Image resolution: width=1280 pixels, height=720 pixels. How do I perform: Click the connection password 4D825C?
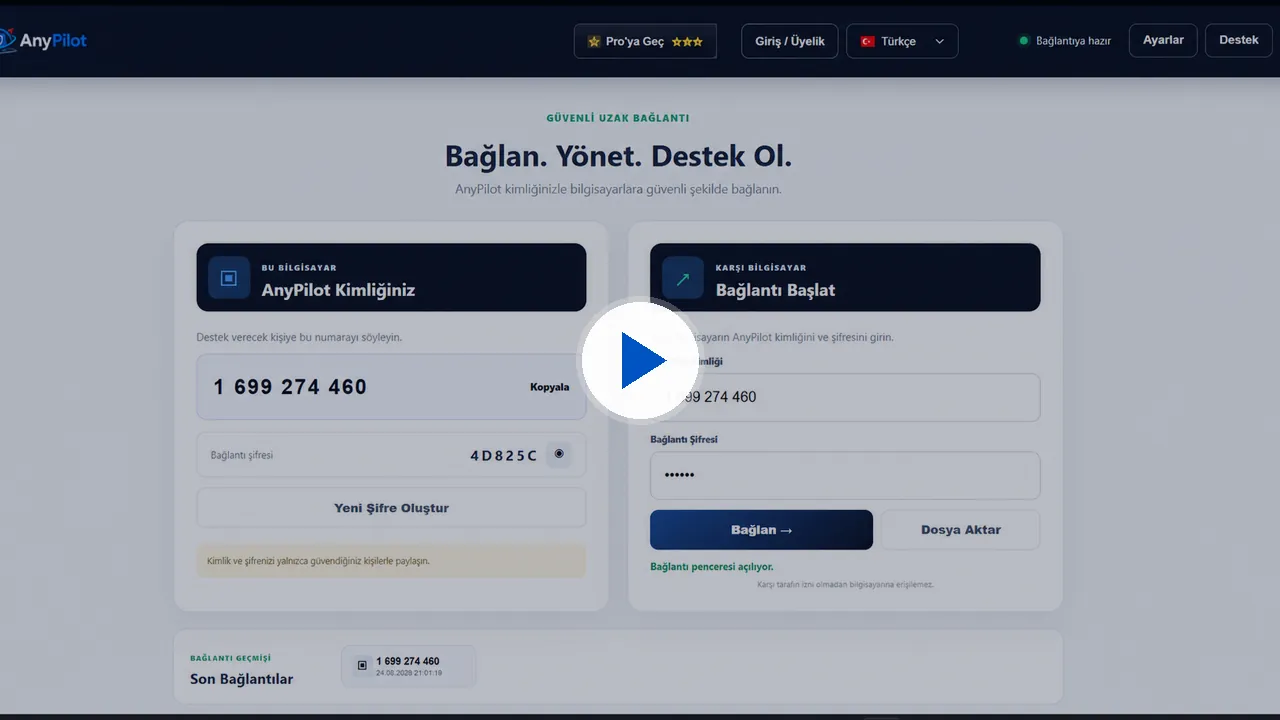504,456
